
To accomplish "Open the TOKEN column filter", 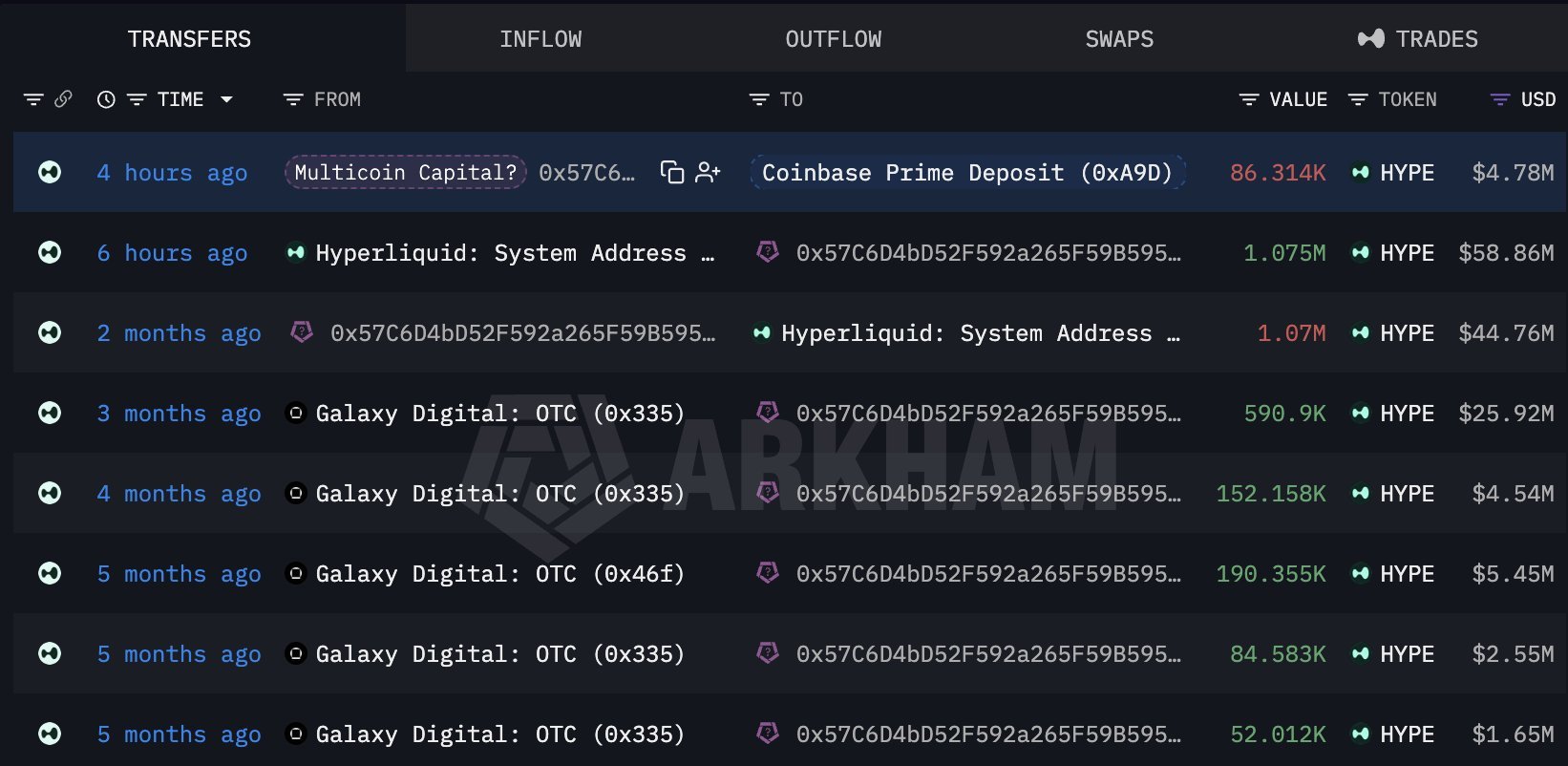I will (x=1357, y=99).
